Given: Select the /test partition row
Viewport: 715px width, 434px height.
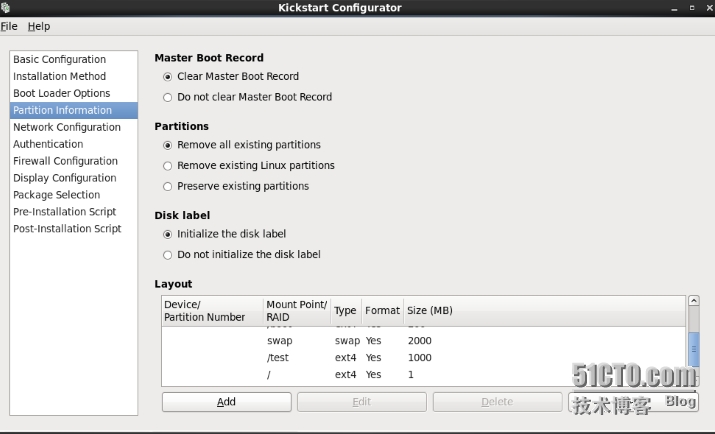Looking at the screenshot, I should (x=424, y=358).
